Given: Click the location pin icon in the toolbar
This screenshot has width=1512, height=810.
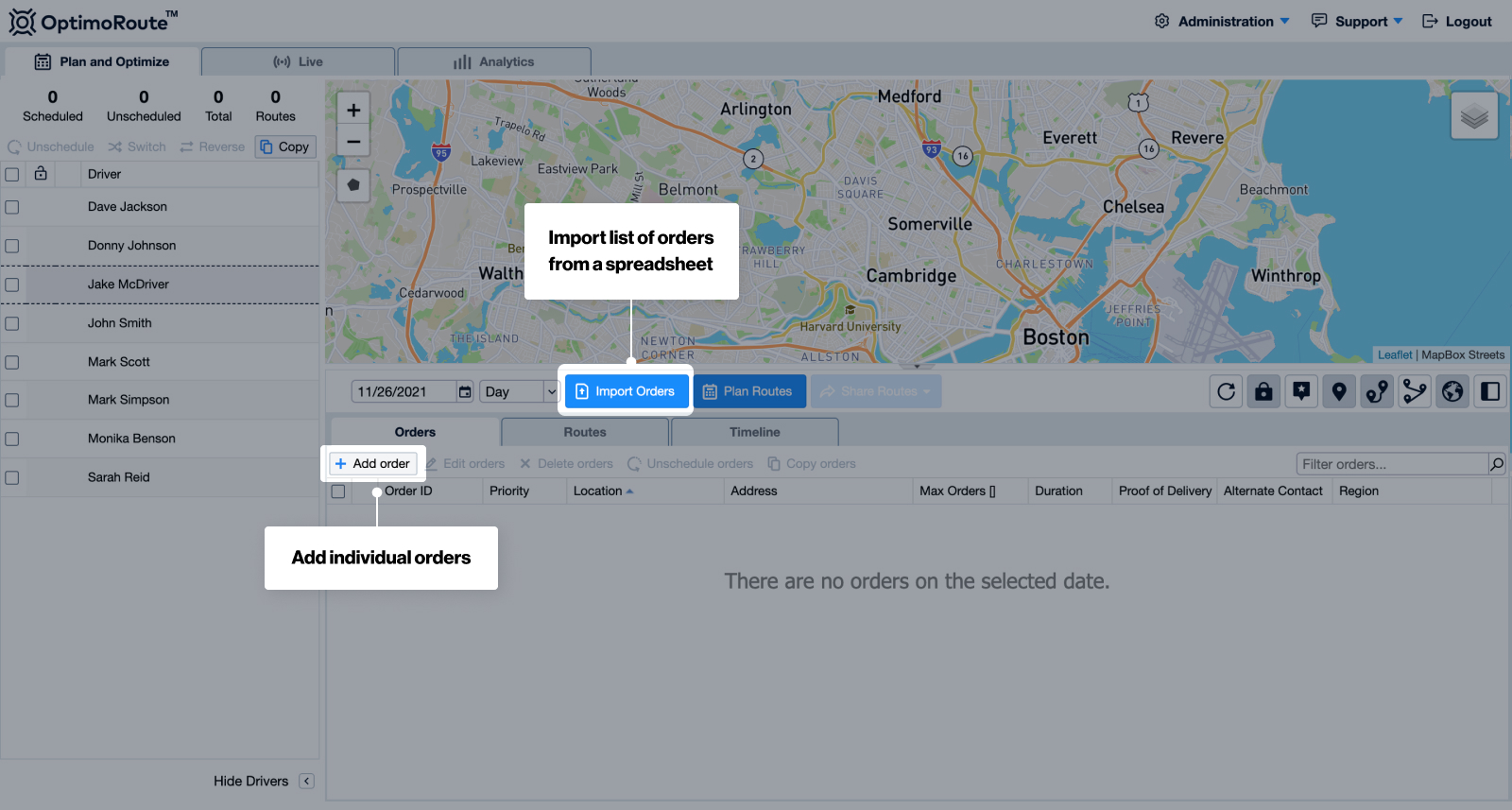Looking at the screenshot, I should coord(1339,391).
